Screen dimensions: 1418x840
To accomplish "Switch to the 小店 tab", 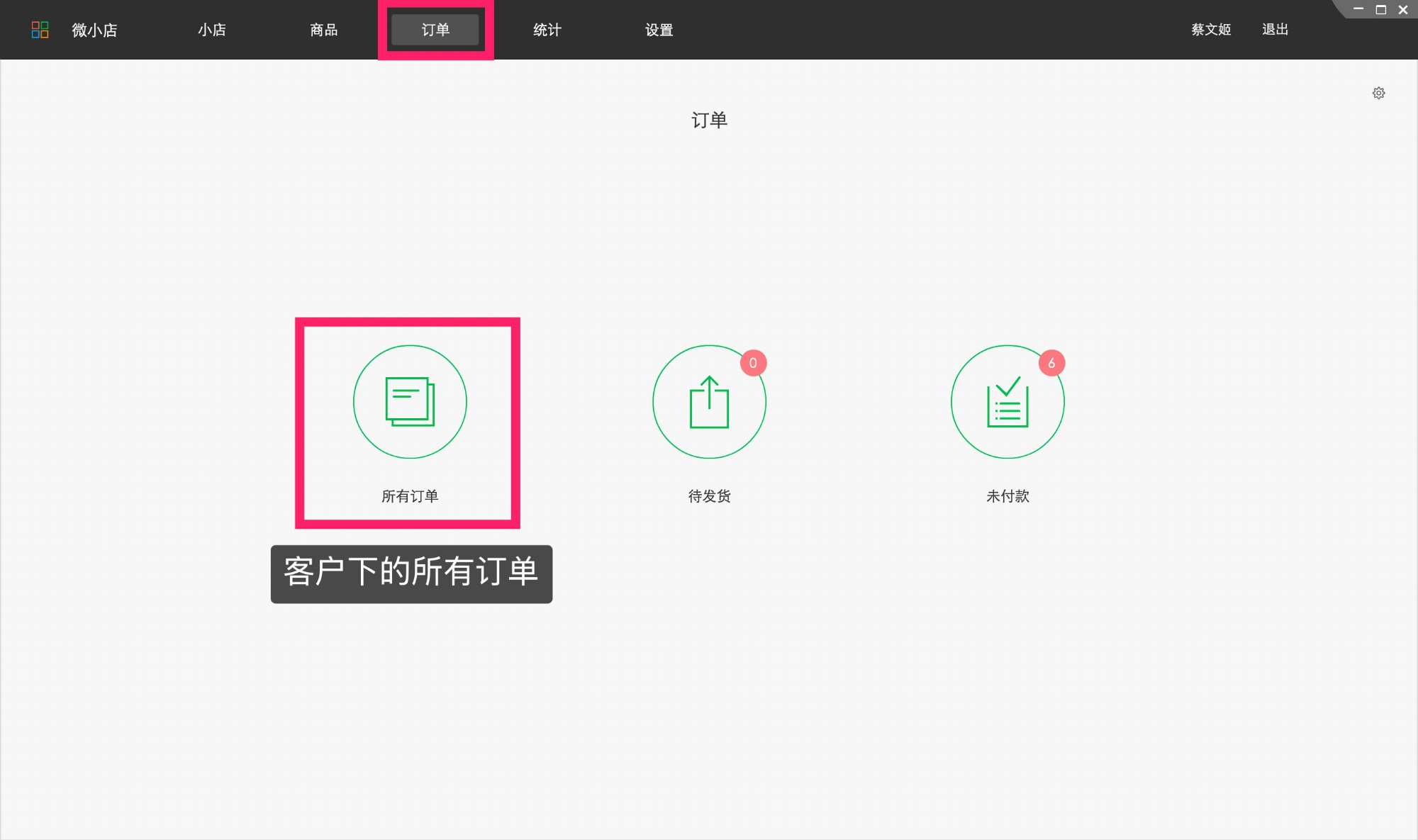I will [212, 30].
